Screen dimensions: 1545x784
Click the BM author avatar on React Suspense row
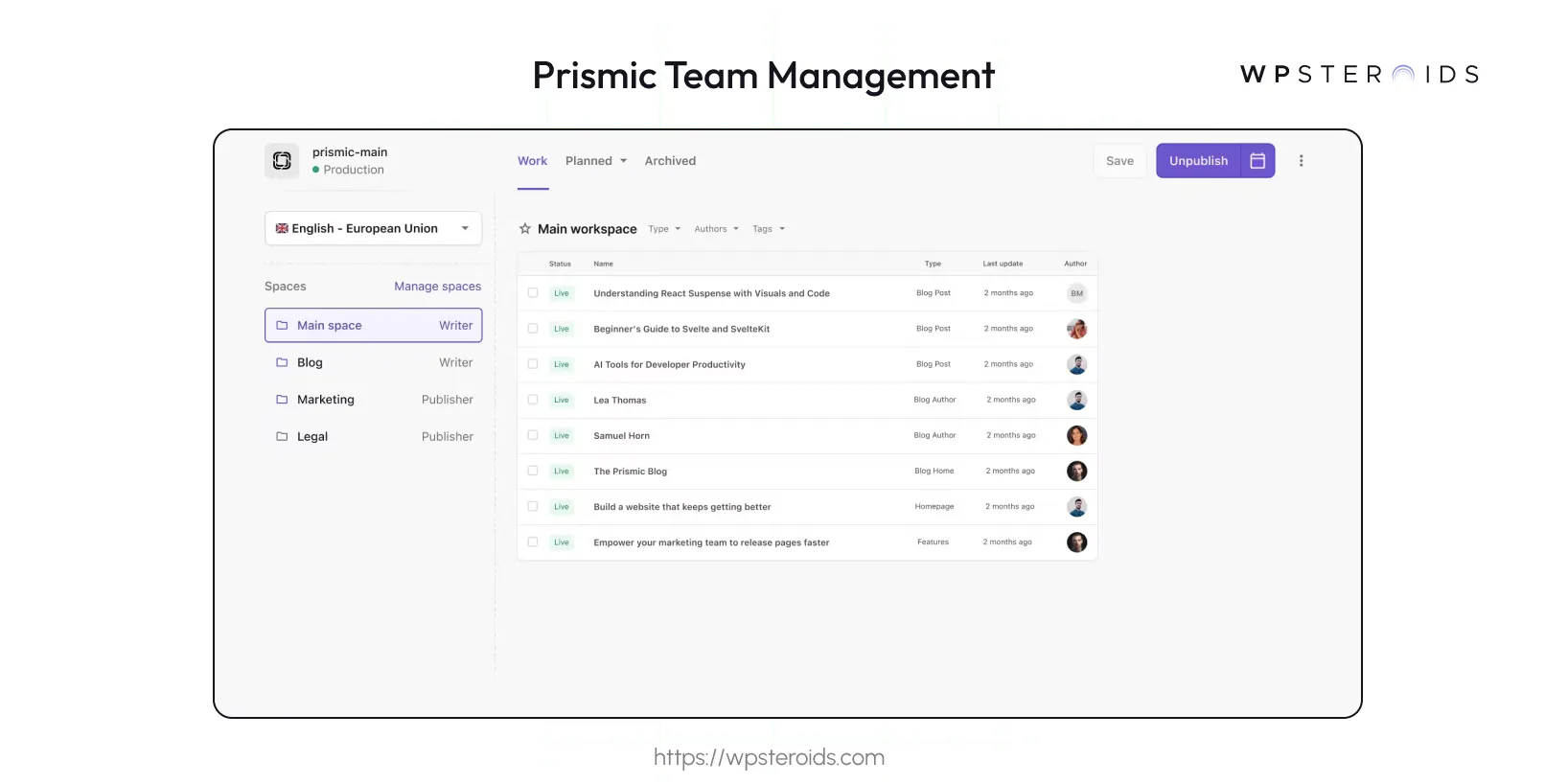1077,293
